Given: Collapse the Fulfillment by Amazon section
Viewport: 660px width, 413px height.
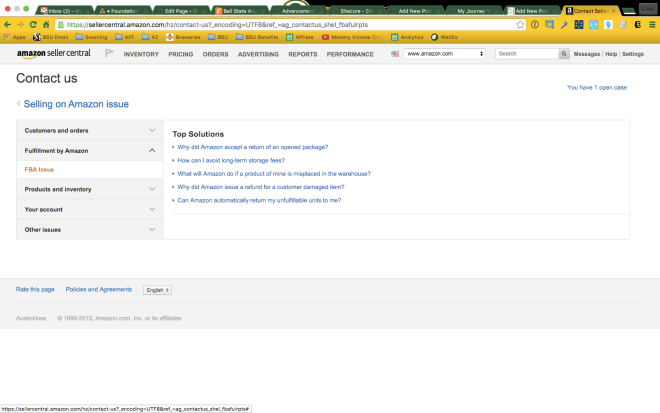Looking at the screenshot, I should [90, 150].
